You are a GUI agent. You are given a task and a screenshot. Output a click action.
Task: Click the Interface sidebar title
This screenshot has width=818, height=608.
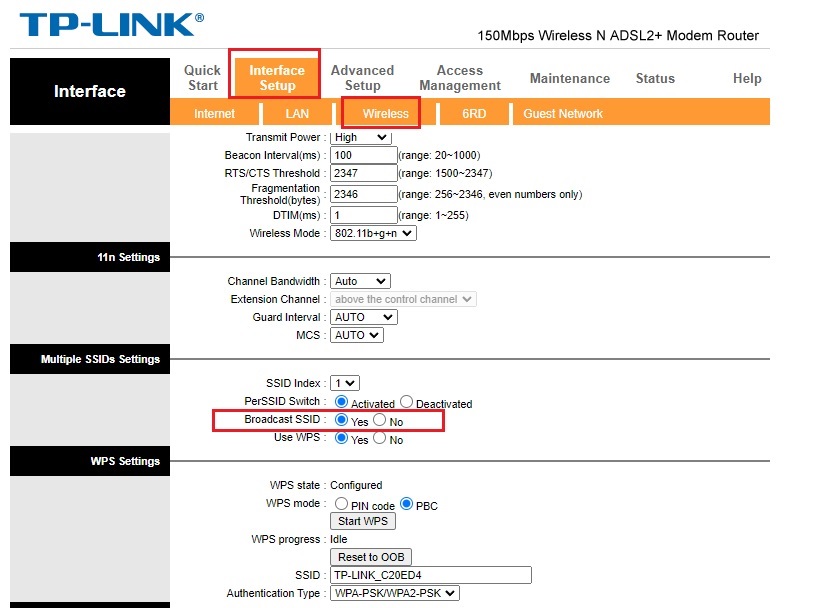(90, 91)
